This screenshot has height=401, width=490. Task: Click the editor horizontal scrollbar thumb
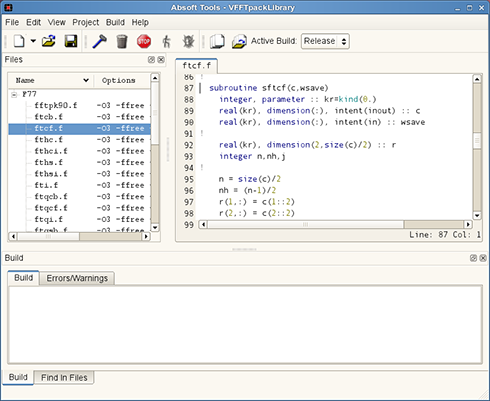[306, 225]
